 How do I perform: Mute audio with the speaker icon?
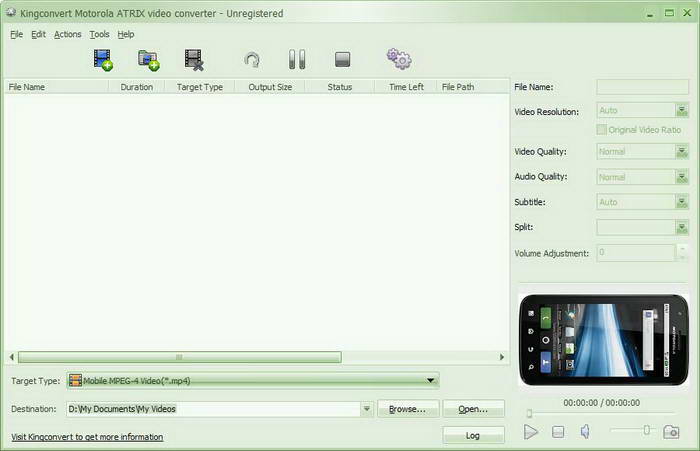click(x=586, y=432)
